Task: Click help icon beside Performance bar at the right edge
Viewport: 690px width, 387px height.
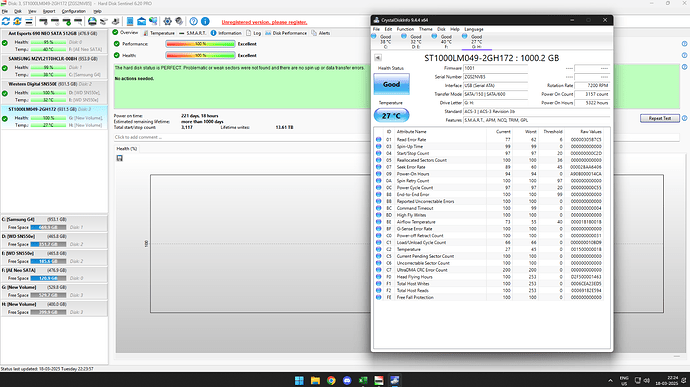Action: pyautogui.click(x=684, y=44)
